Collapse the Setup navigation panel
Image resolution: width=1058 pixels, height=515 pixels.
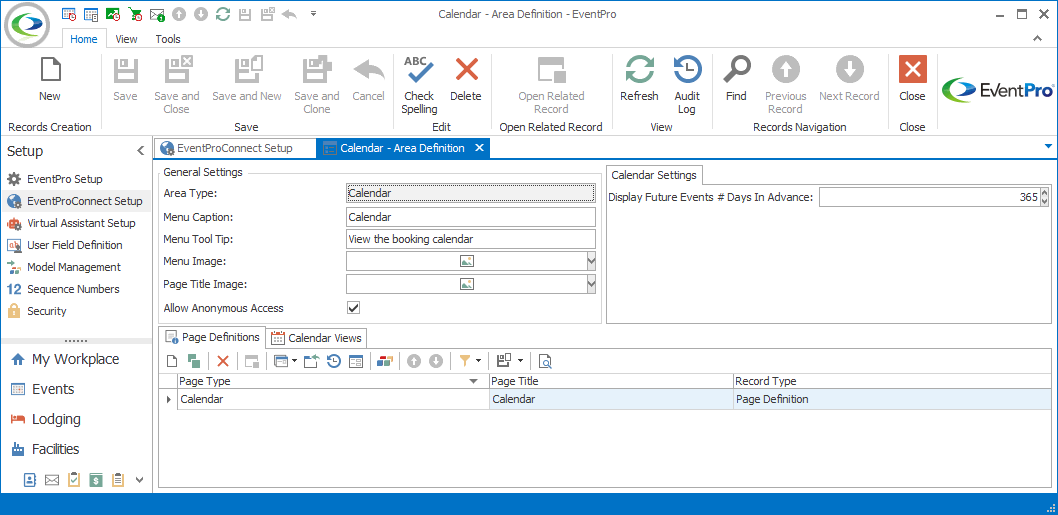point(140,151)
